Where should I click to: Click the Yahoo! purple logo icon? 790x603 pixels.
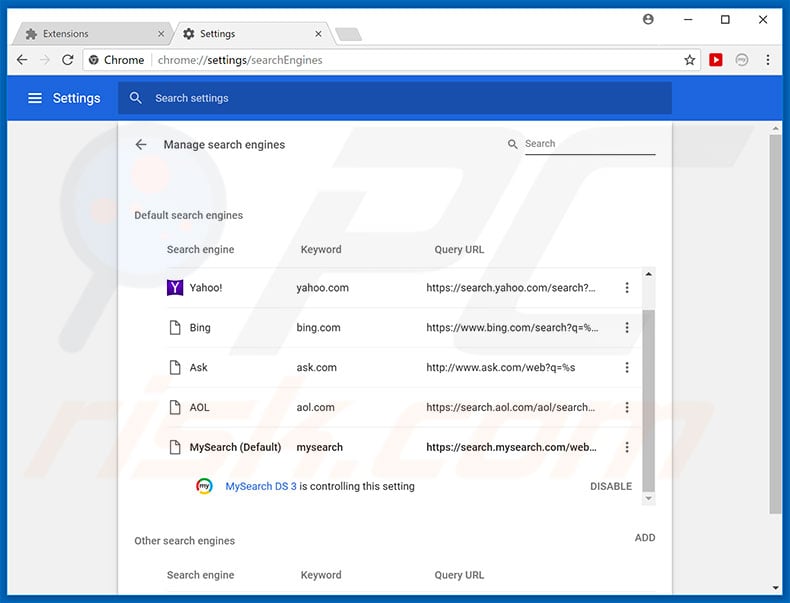tap(175, 288)
